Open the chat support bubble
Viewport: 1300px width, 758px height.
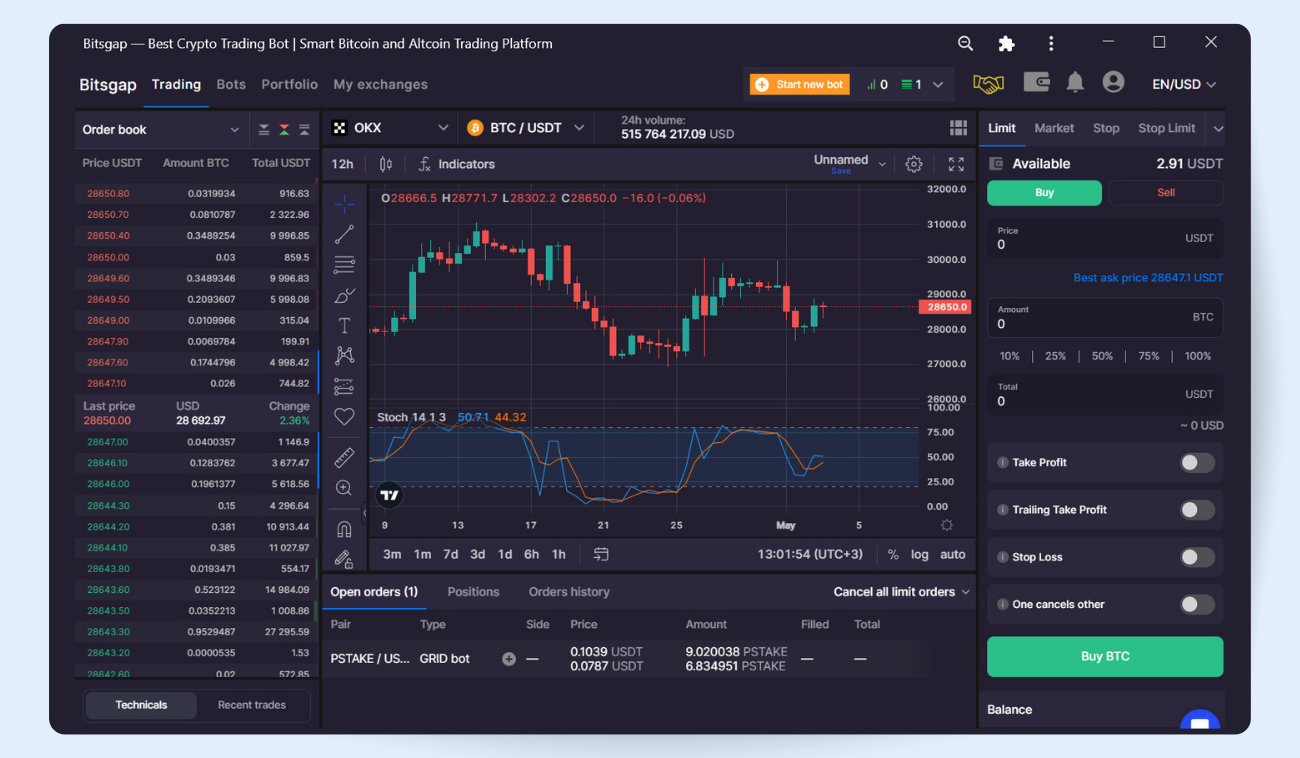[x=1200, y=721]
